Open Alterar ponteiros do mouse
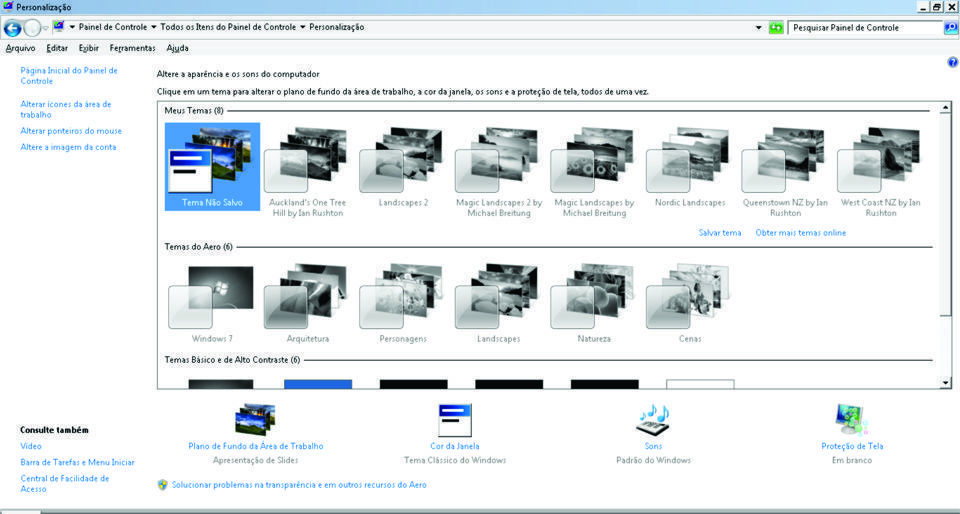Image resolution: width=960 pixels, height=514 pixels. pos(71,131)
